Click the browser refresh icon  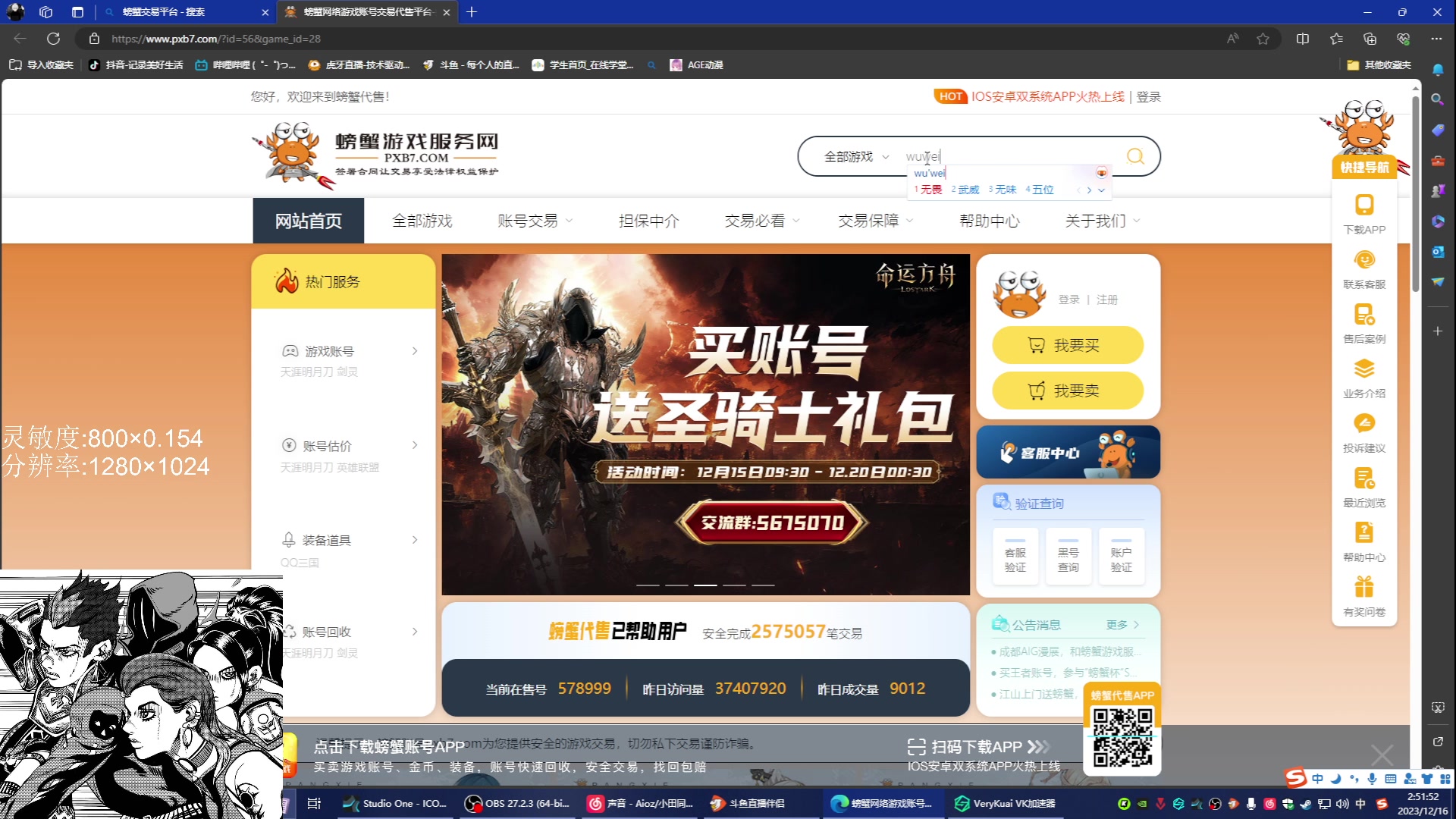pos(53,39)
